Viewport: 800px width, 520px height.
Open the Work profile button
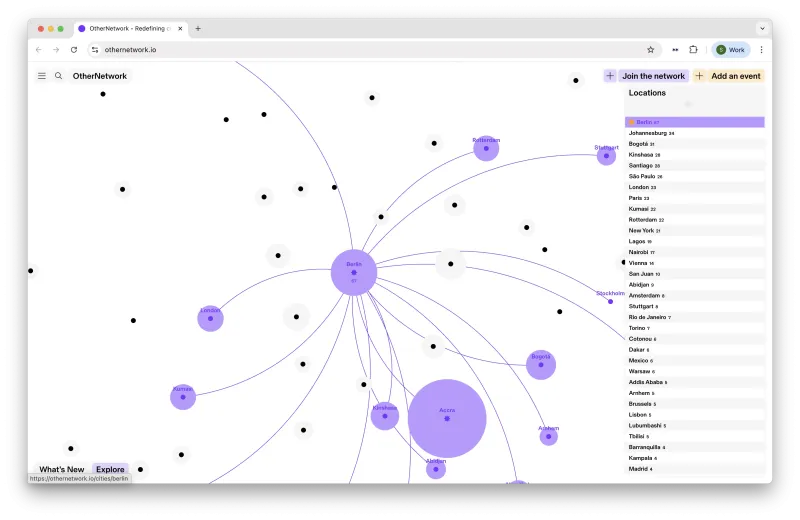[731, 49]
